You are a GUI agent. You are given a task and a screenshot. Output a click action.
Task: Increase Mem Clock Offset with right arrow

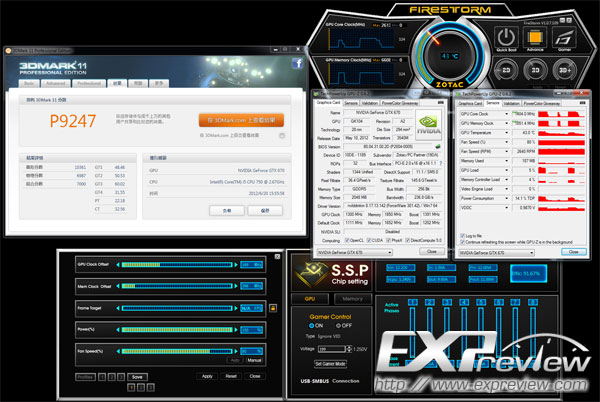pyautogui.click(x=236, y=286)
